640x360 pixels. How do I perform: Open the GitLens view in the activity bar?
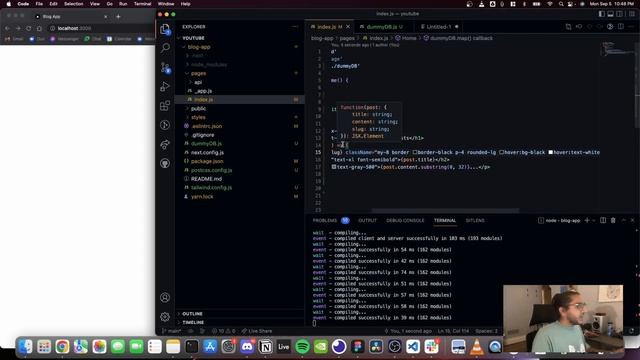click(x=165, y=125)
